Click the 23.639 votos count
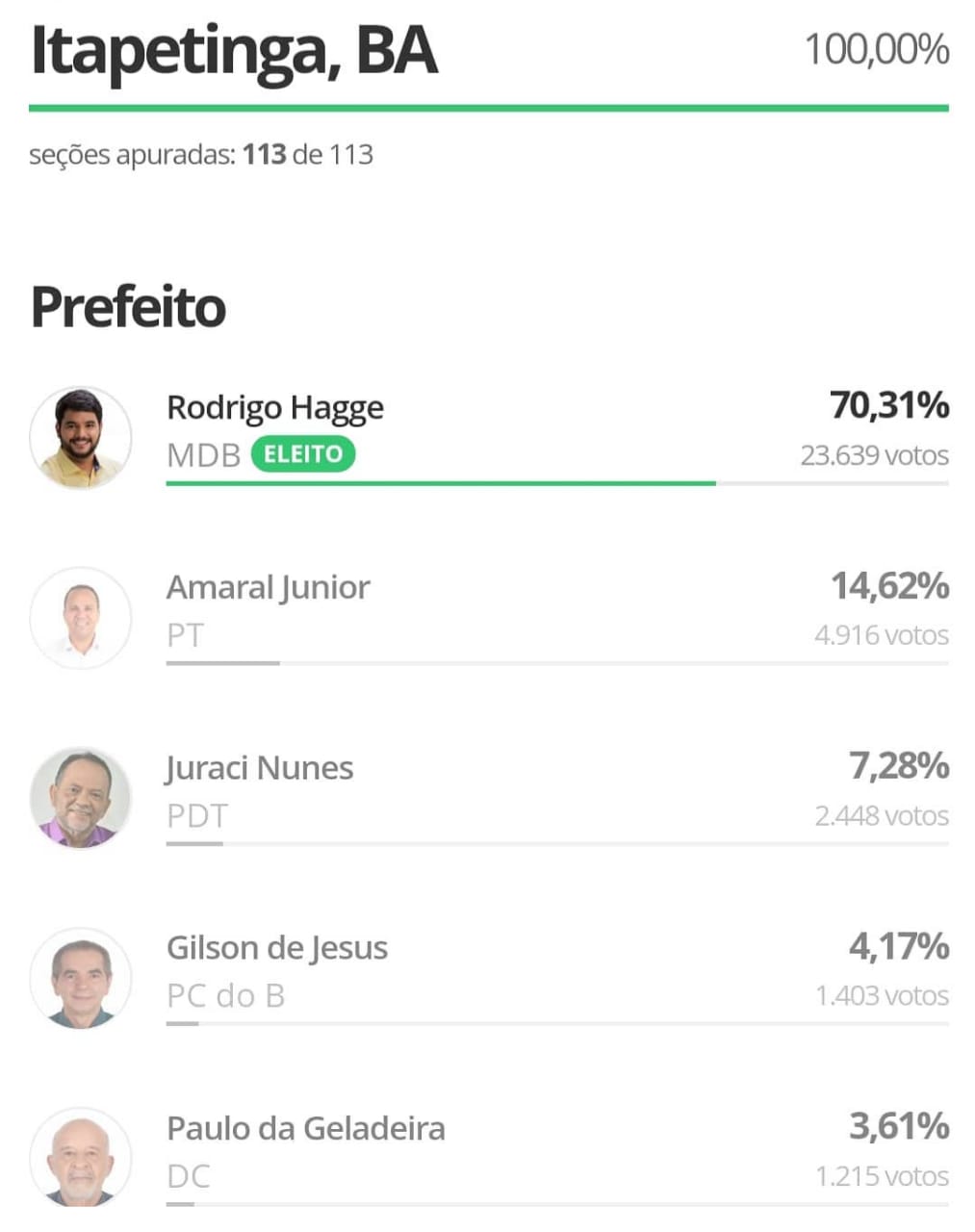This screenshot has height=1232, width=975. coord(875,455)
